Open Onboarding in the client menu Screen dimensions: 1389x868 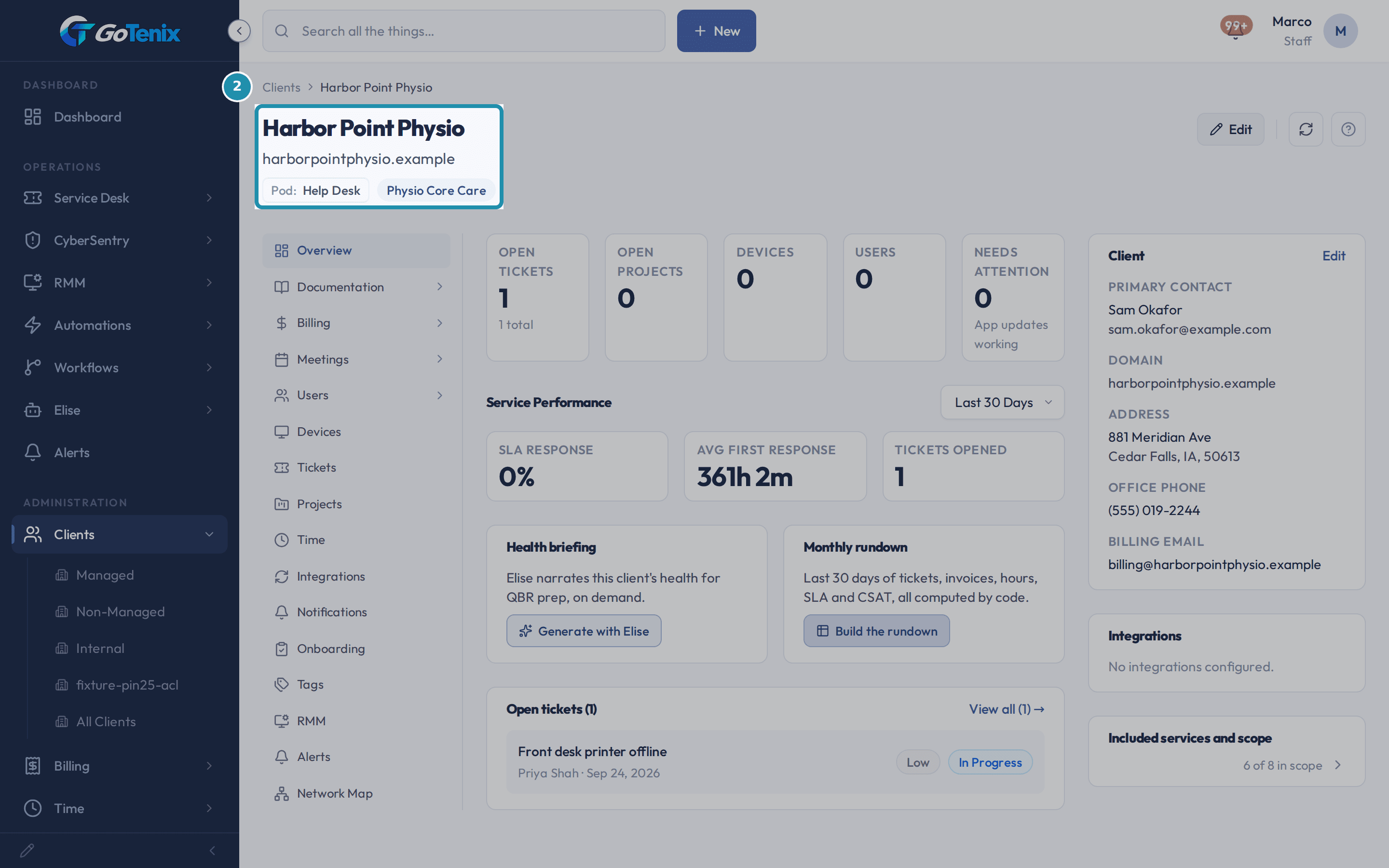click(x=356, y=649)
